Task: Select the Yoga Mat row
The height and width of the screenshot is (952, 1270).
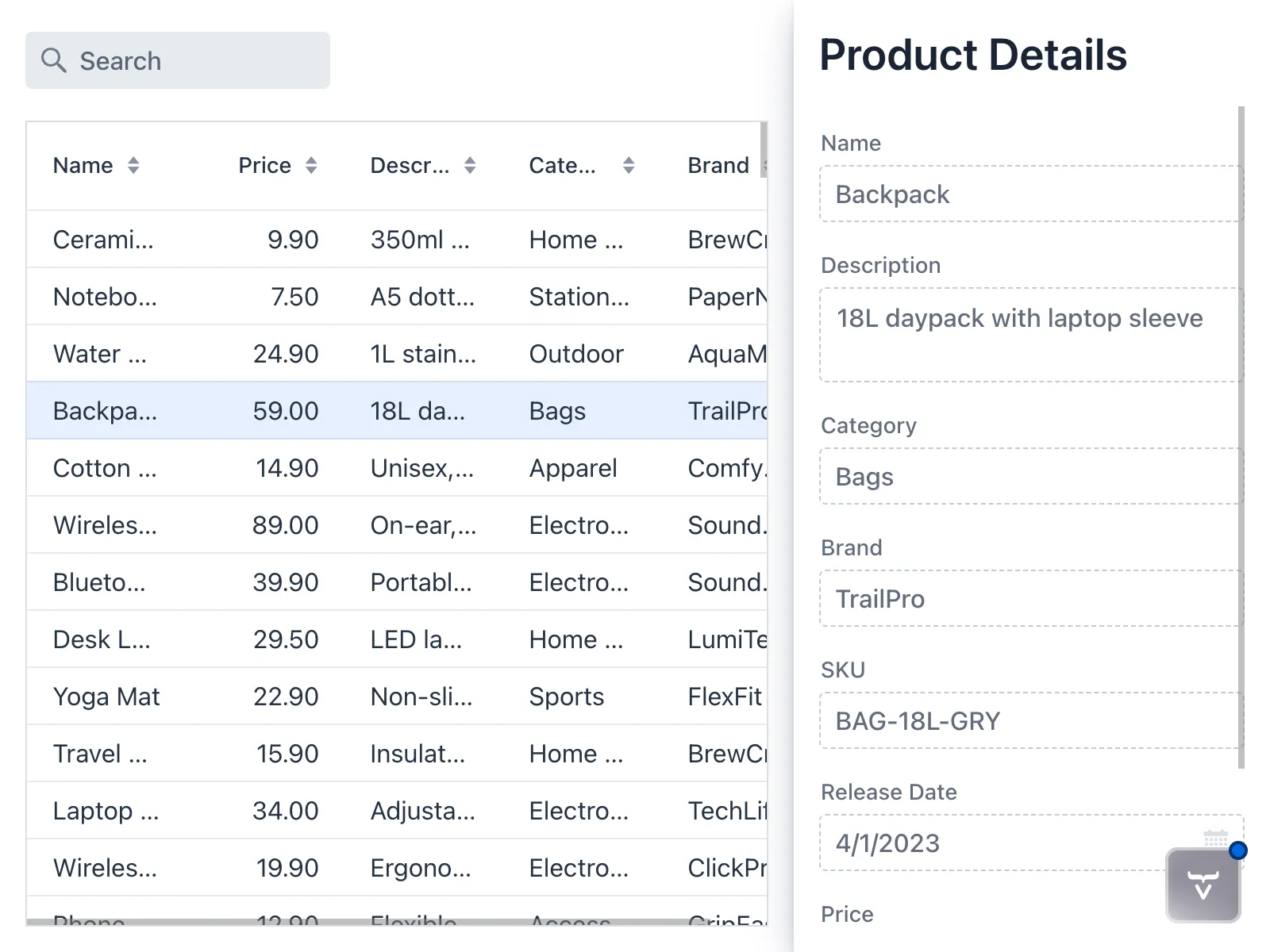Action: pos(317,697)
